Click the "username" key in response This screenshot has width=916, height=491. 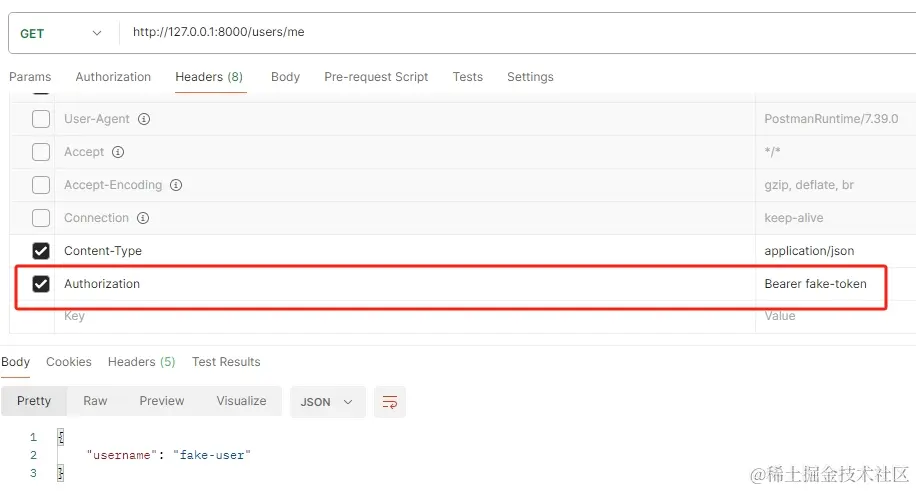coord(122,455)
